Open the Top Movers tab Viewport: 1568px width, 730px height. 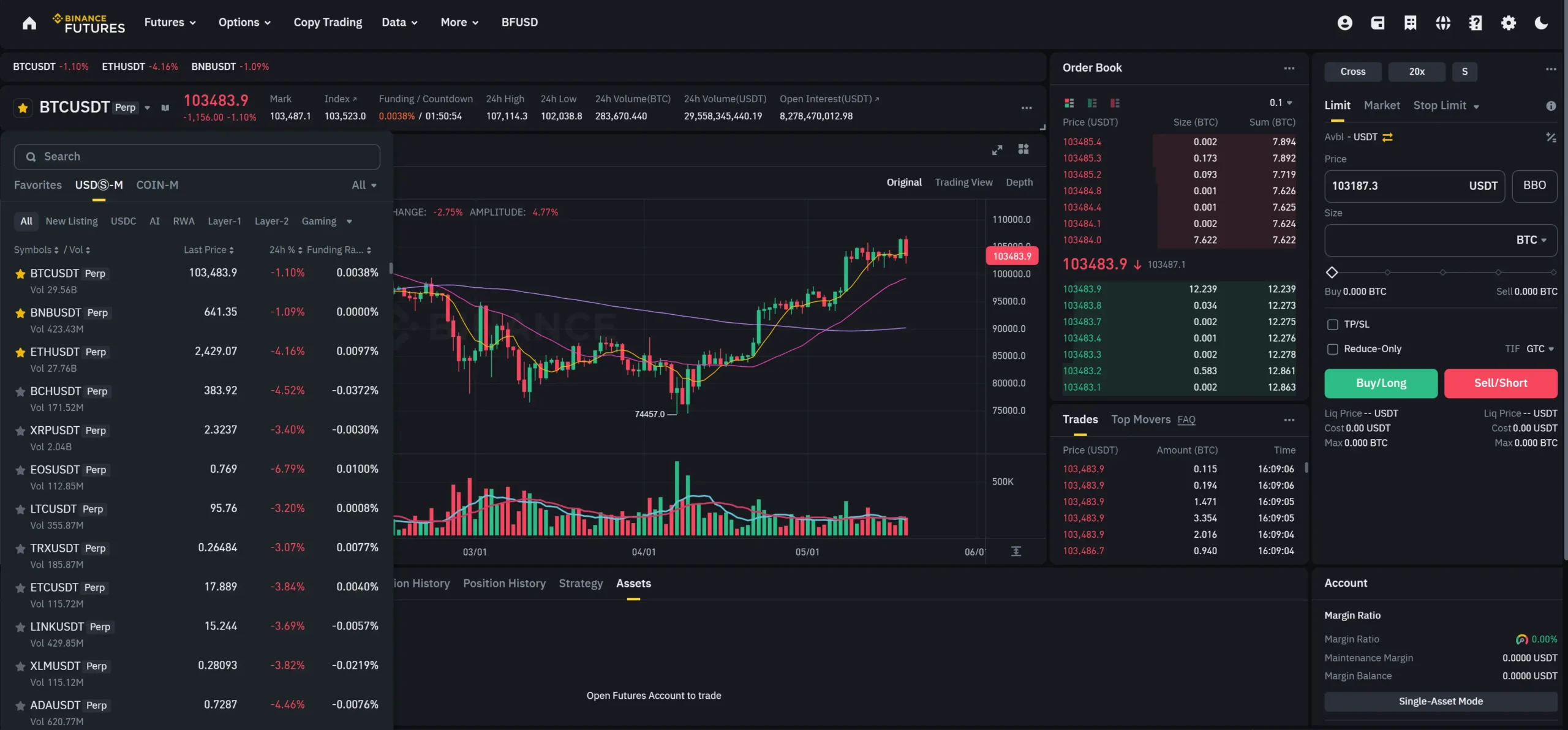tap(1140, 420)
